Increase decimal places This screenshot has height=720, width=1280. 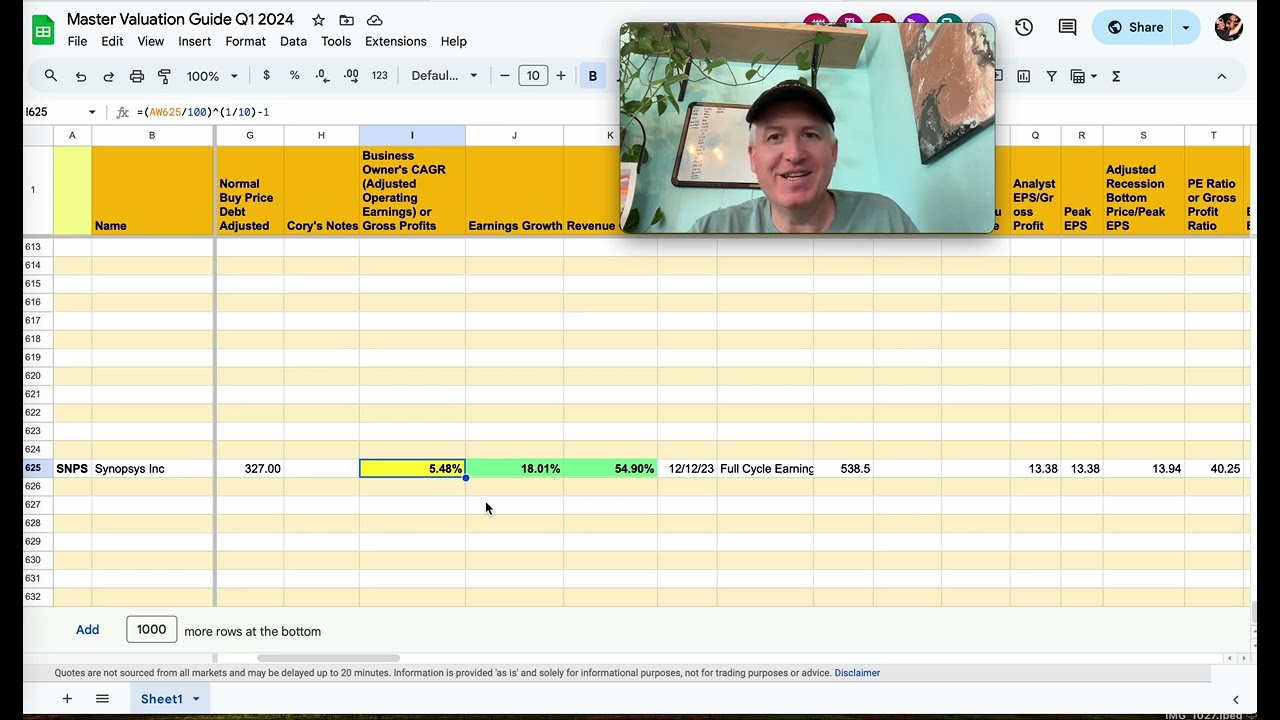(x=351, y=76)
